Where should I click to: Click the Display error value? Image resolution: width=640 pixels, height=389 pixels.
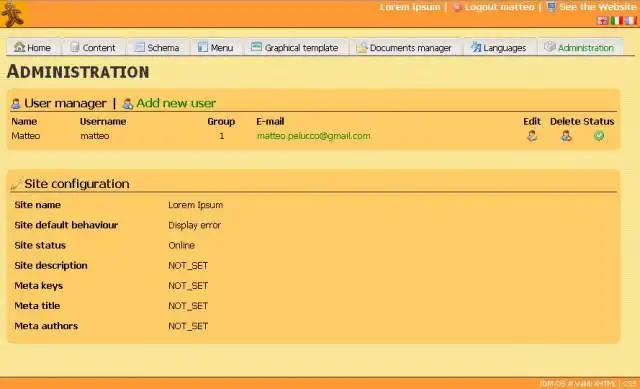point(194,225)
